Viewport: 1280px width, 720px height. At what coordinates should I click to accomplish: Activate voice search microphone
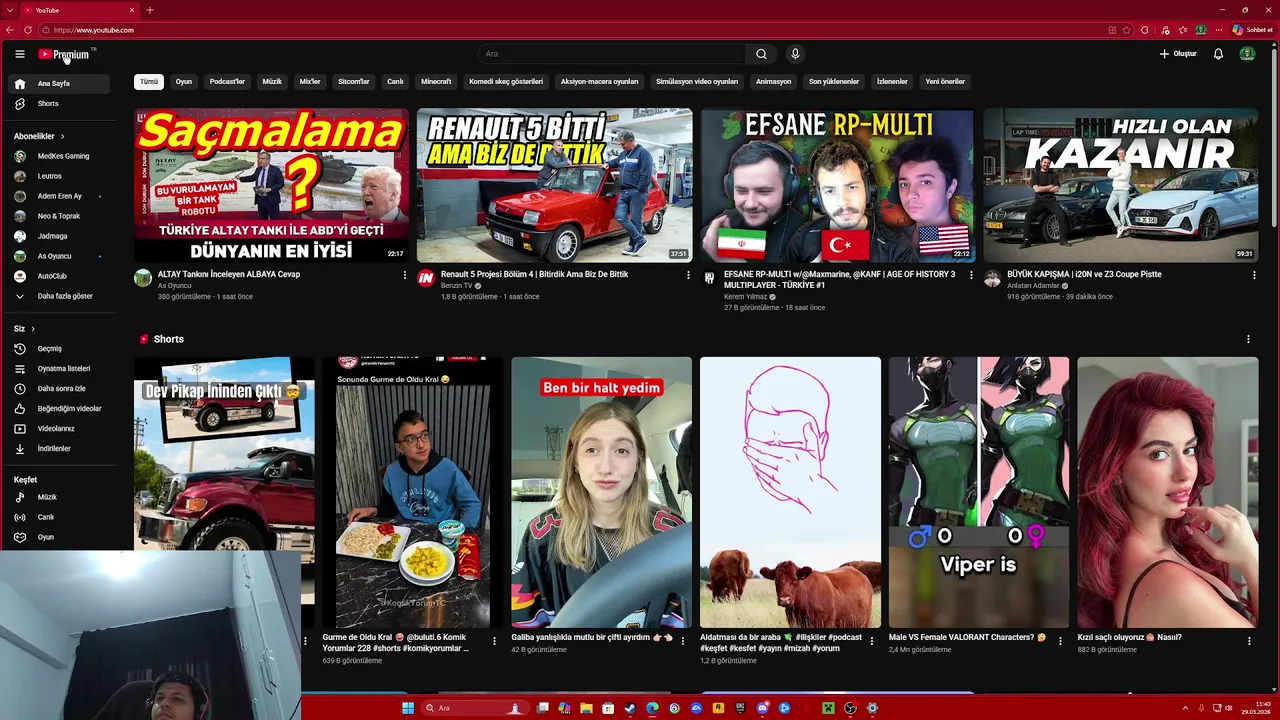795,54
